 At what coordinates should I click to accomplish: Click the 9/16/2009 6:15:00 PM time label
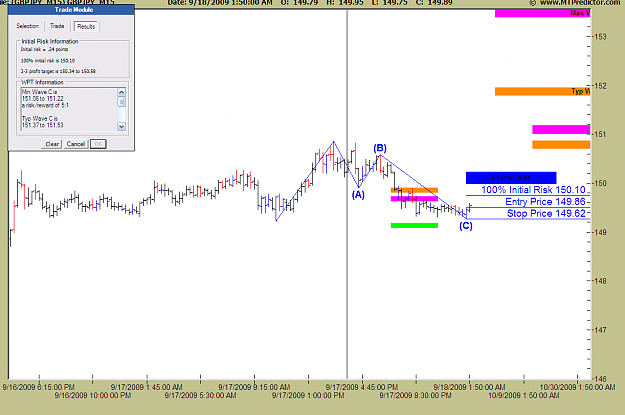click(39, 387)
